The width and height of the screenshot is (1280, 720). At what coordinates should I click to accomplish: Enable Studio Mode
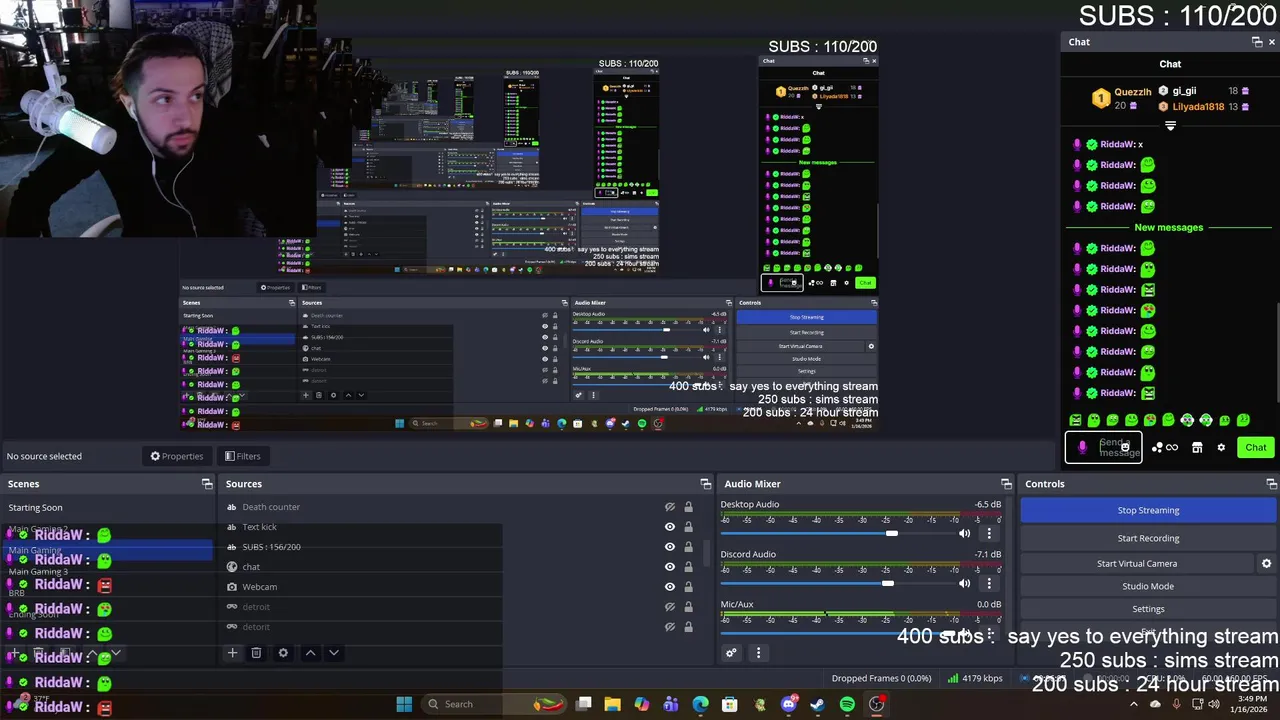pyautogui.click(x=1148, y=586)
